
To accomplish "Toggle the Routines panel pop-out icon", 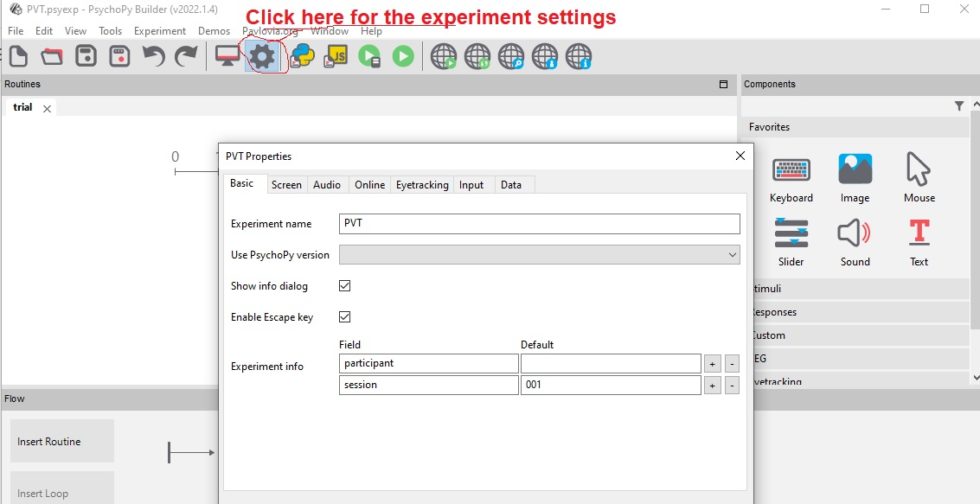I will [724, 84].
